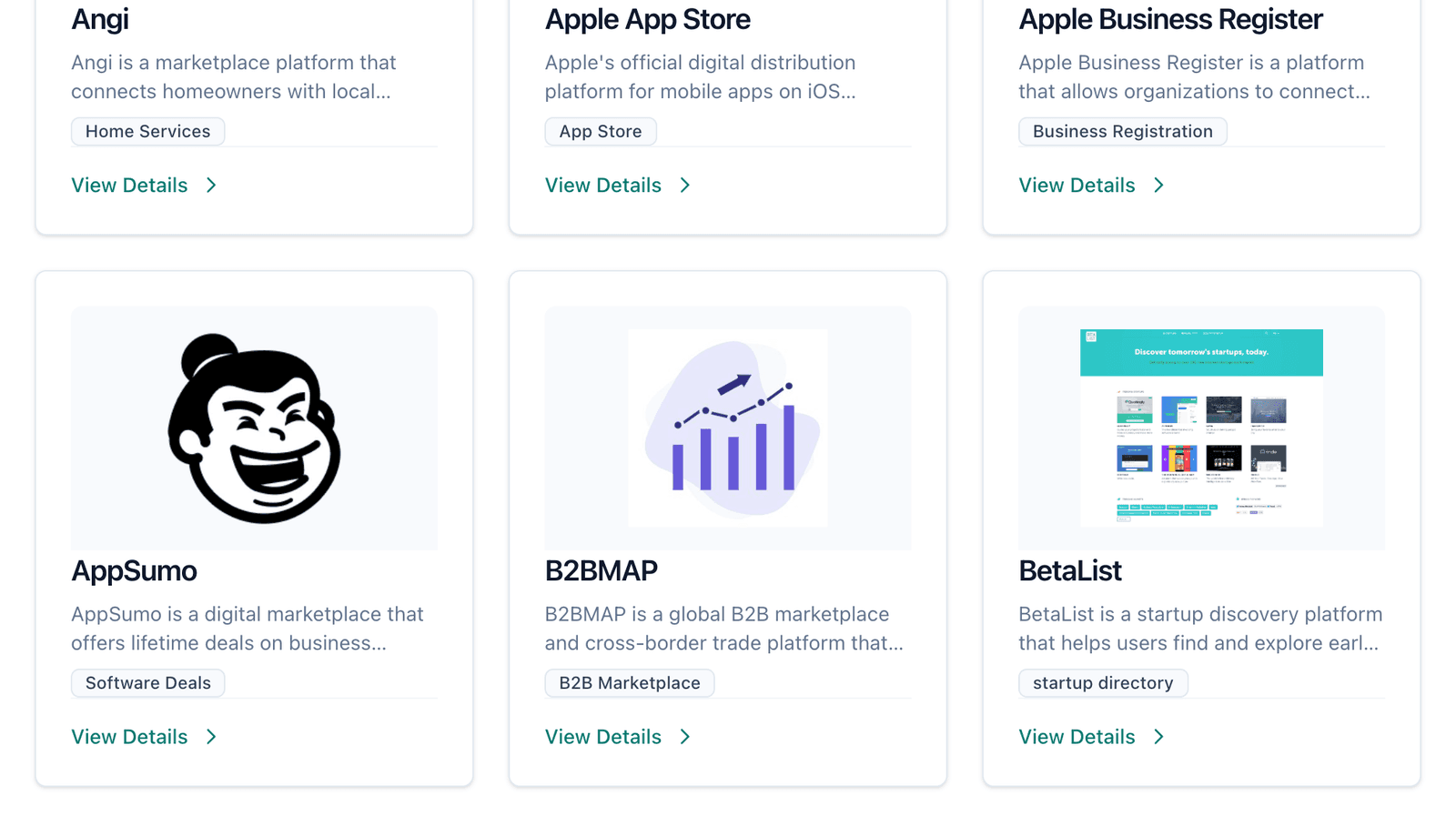1456x816 pixels.
Task: Click the Apple Business Register description text
Action: [1194, 77]
